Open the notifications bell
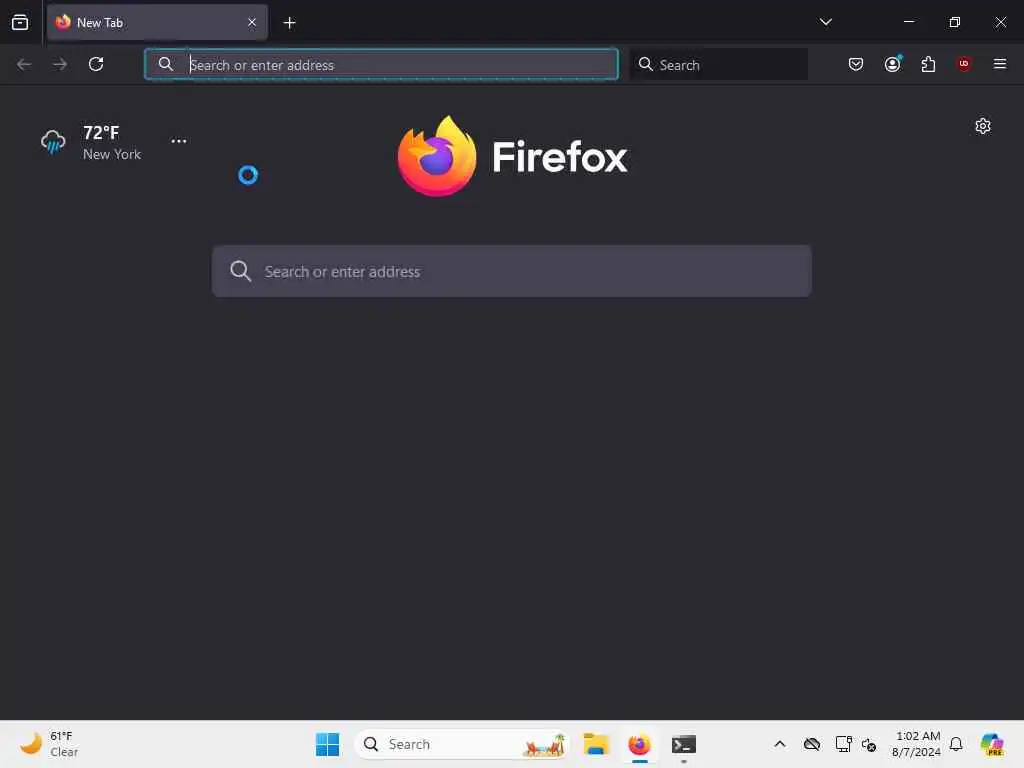The width and height of the screenshot is (1024, 768). (x=955, y=744)
